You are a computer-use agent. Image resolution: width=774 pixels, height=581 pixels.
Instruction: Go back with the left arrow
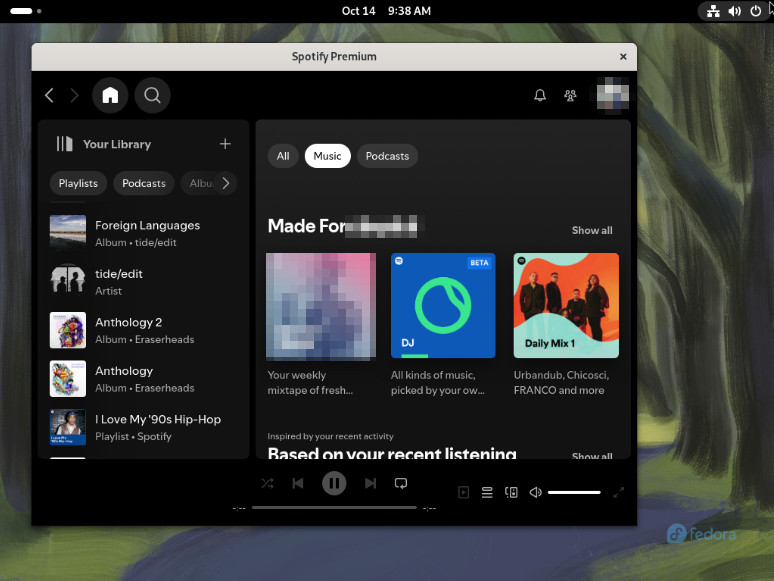coord(49,95)
